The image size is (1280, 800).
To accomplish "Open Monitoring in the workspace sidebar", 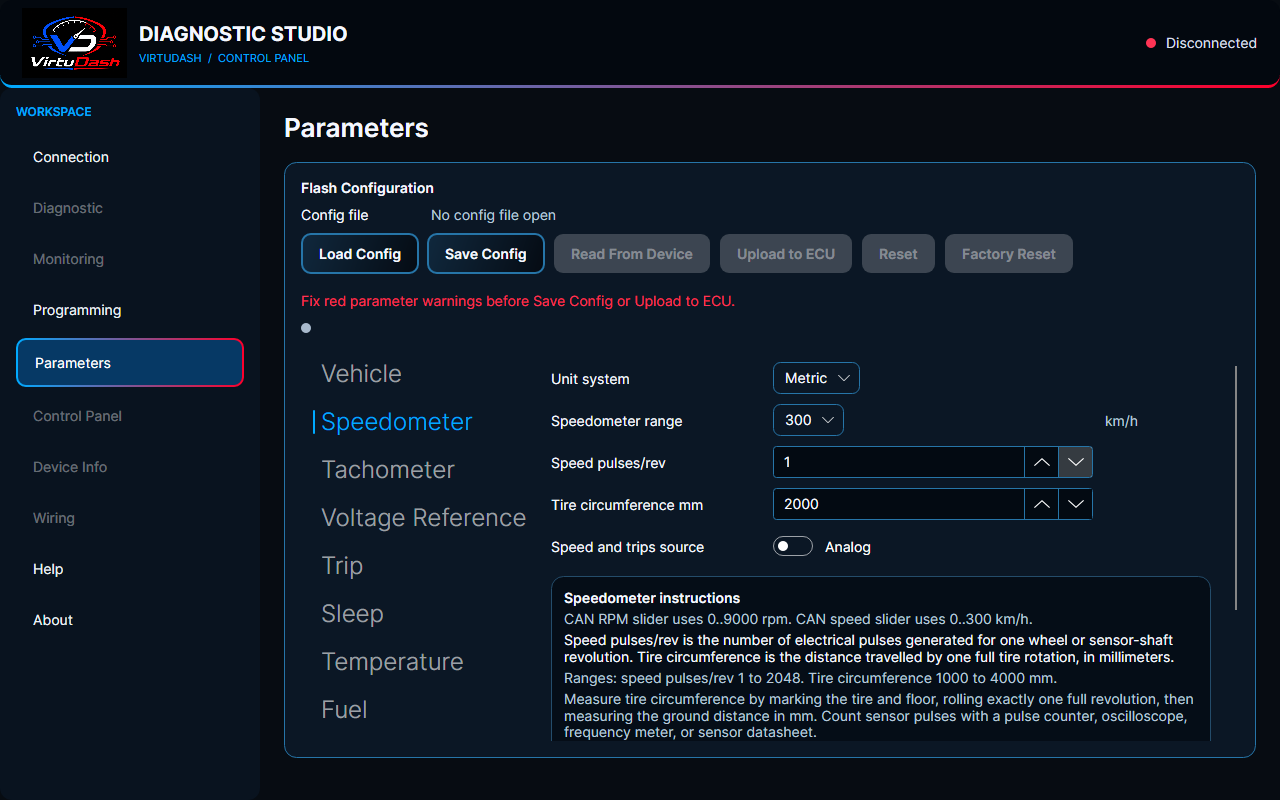I will pyautogui.click(x=130, y=259).
